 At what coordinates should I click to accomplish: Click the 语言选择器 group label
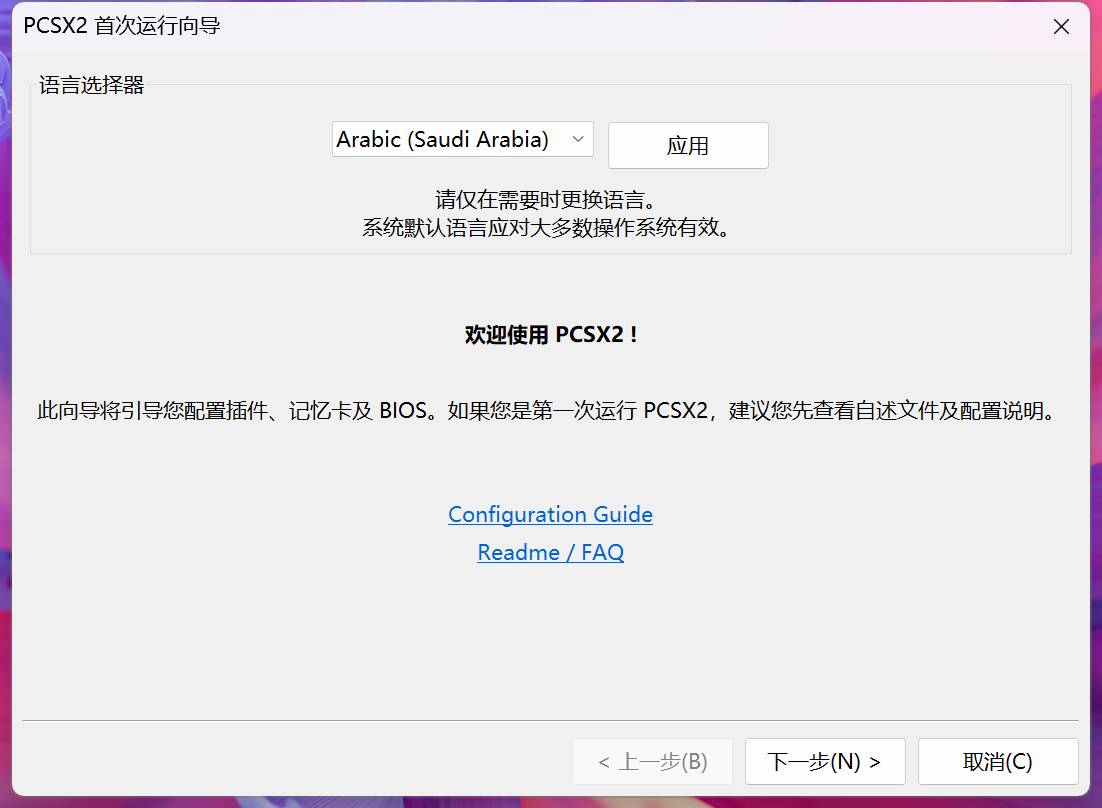coord(91,85)
